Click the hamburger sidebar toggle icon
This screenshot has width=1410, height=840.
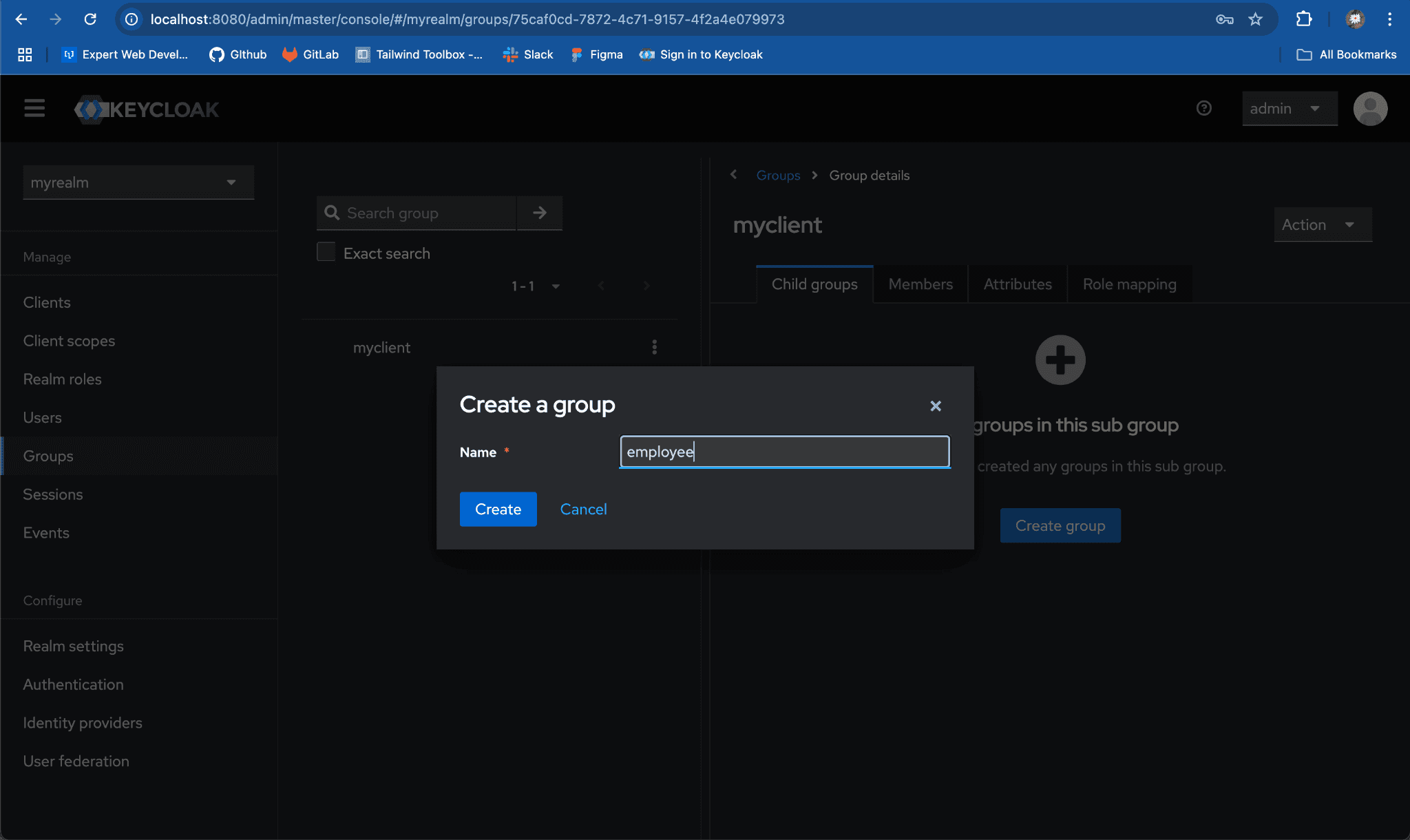click(34, 108)
